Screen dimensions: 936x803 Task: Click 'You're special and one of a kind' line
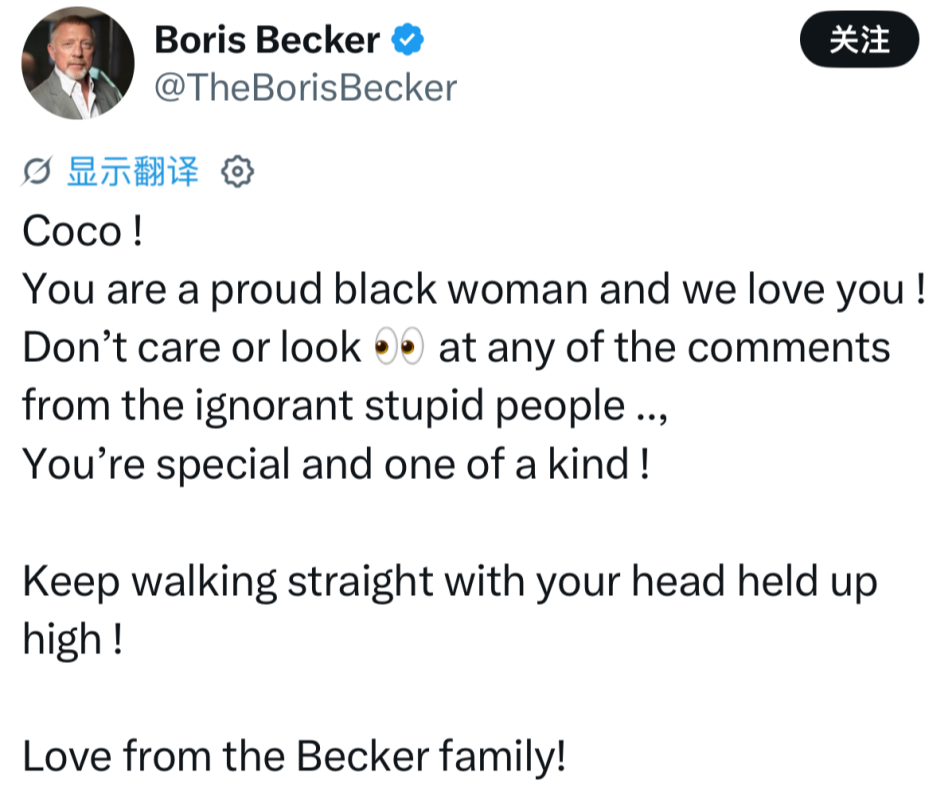[x=336, y=464]
